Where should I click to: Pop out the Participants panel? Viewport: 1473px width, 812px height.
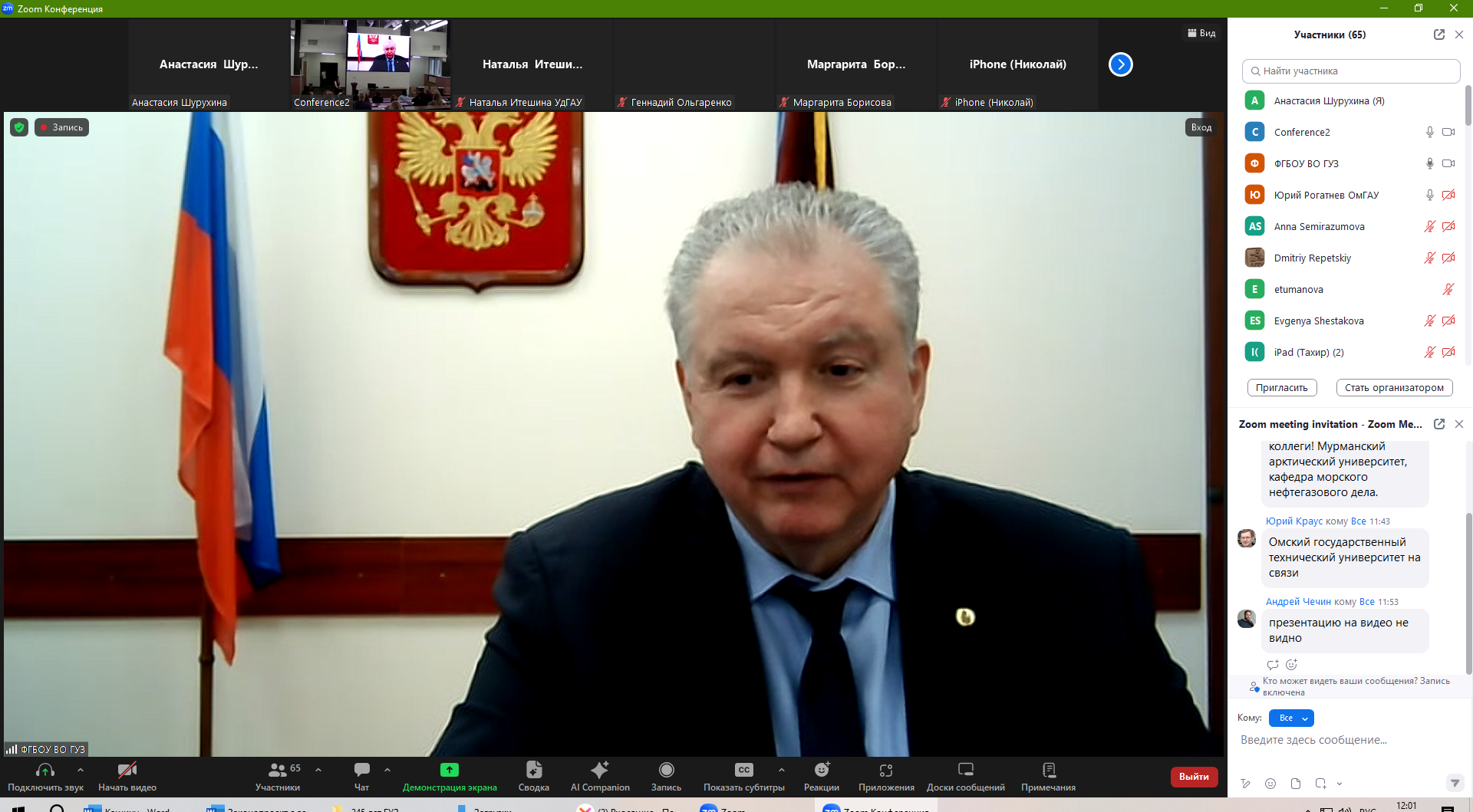1439,35
